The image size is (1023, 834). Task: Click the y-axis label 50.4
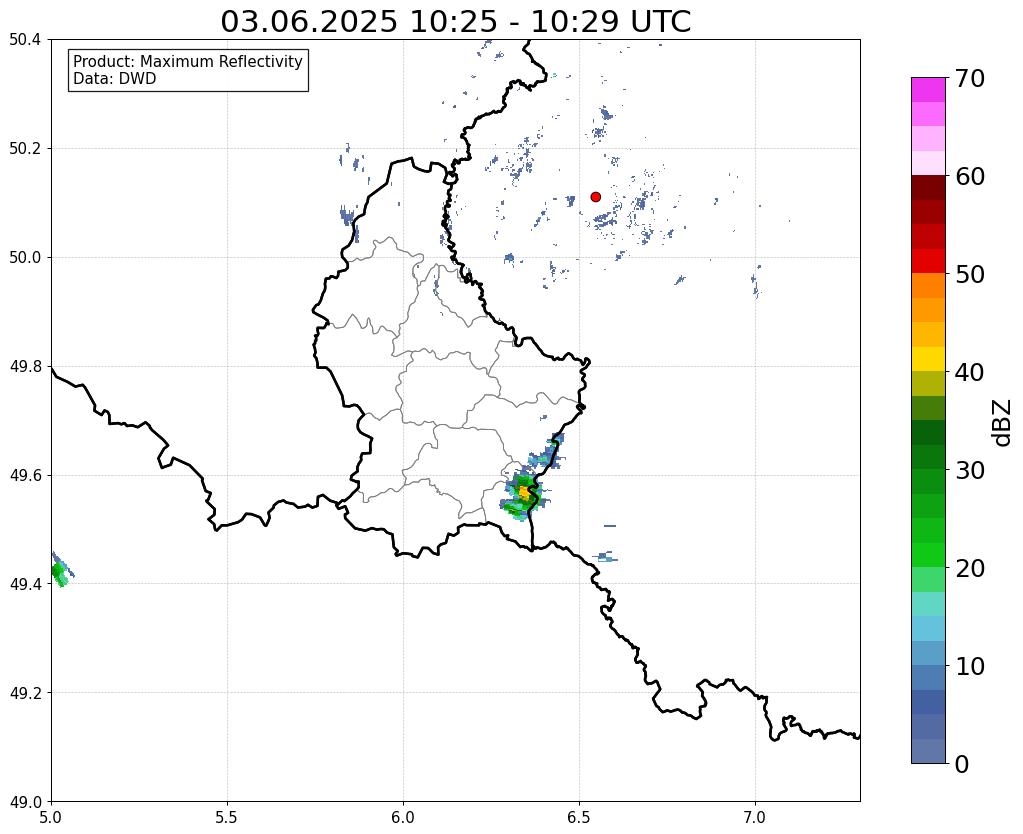[25, 40]
